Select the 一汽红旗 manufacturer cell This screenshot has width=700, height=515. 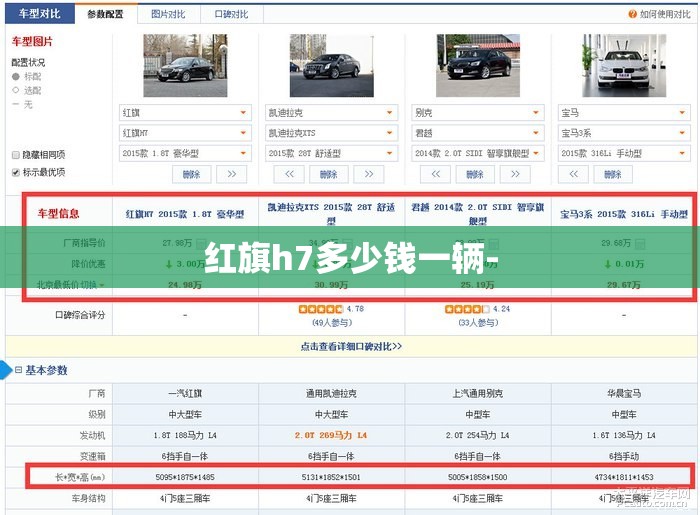pyautogui.click(x=185, y=394)
